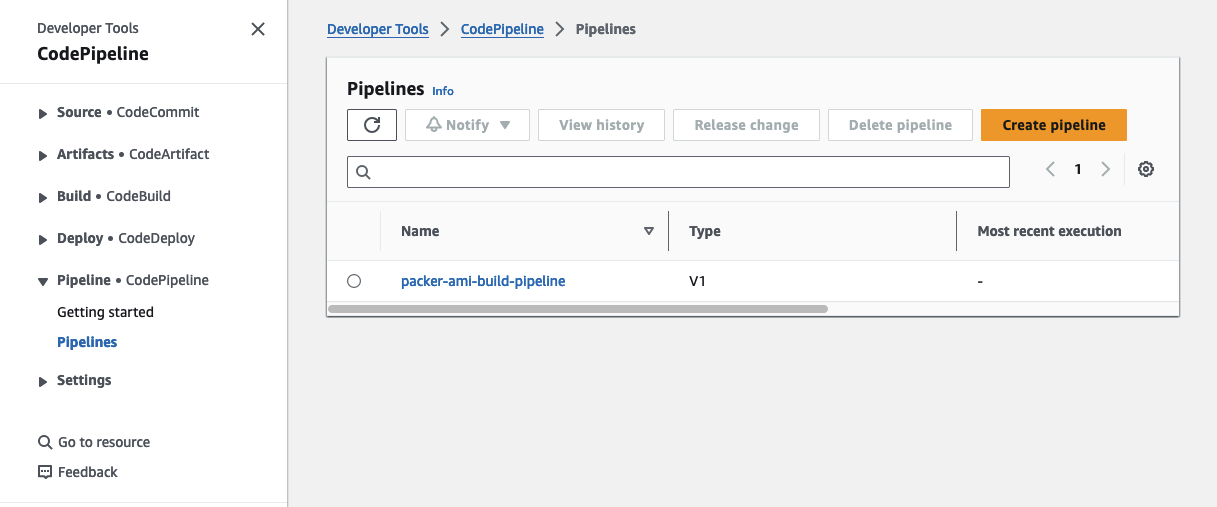Open table preferences gear icon
Screen dimensions: 1217x507
point(1146,169)
